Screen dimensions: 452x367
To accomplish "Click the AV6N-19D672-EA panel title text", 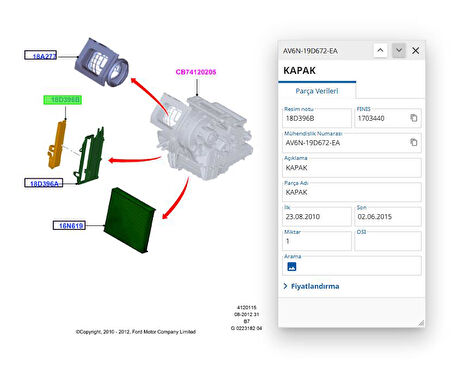I will (310, 51).
